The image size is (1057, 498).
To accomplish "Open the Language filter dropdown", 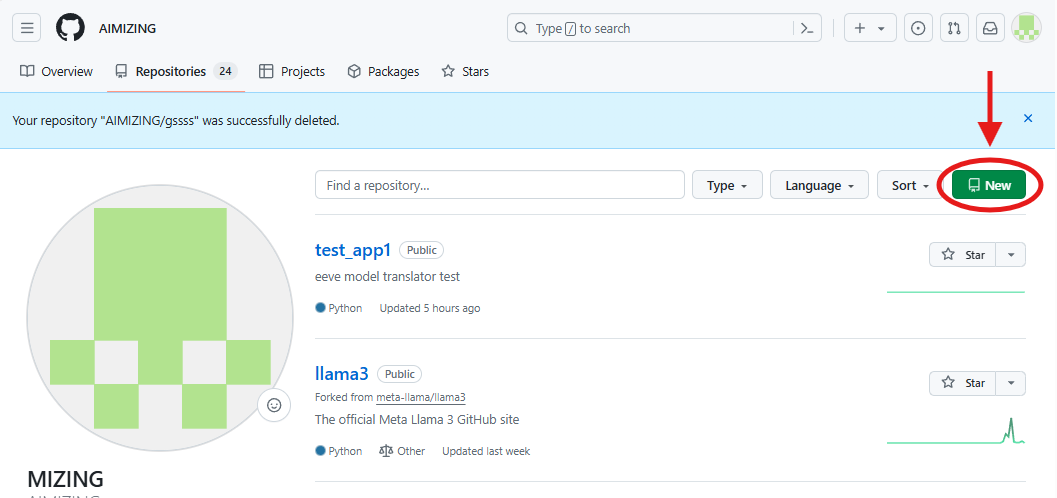I will click(x=819, y=185).
